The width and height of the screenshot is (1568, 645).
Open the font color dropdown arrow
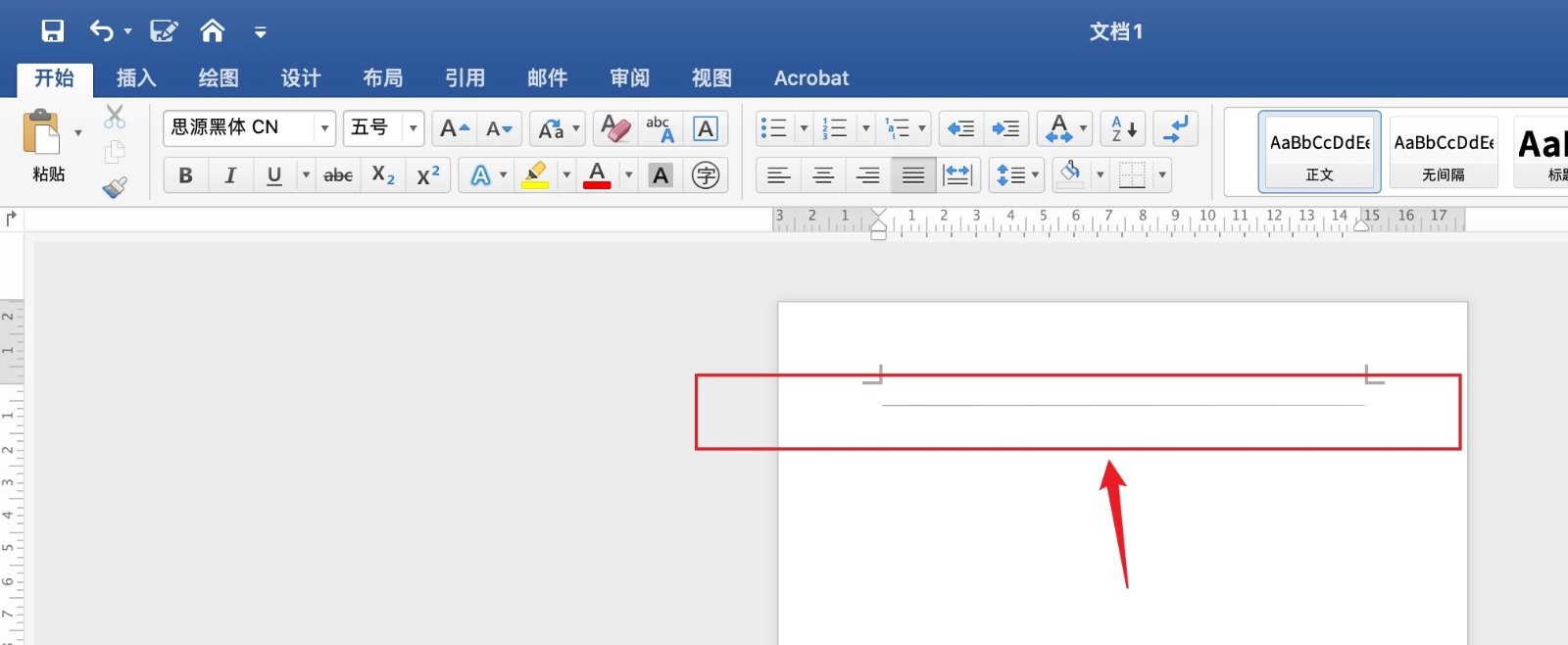628,175
